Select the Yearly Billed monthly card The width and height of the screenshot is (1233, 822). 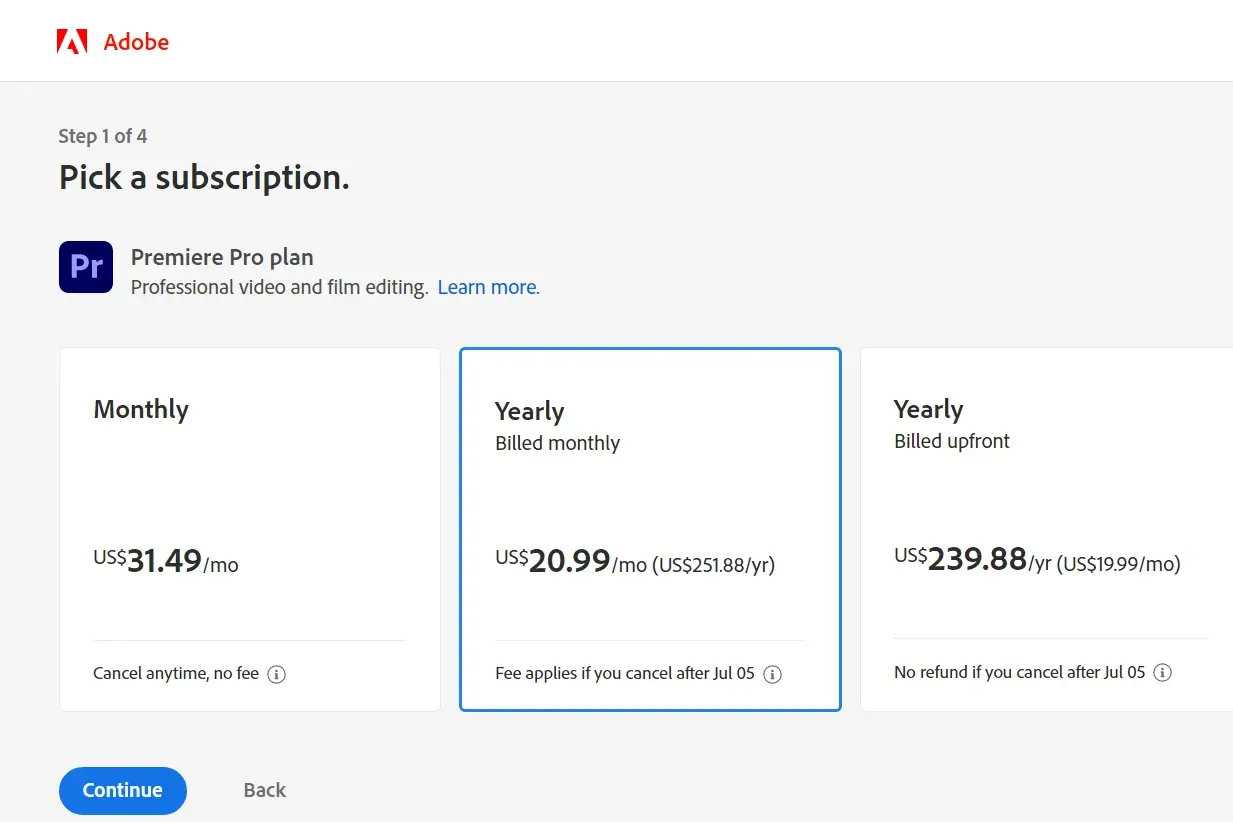click(x=650, y=529)
